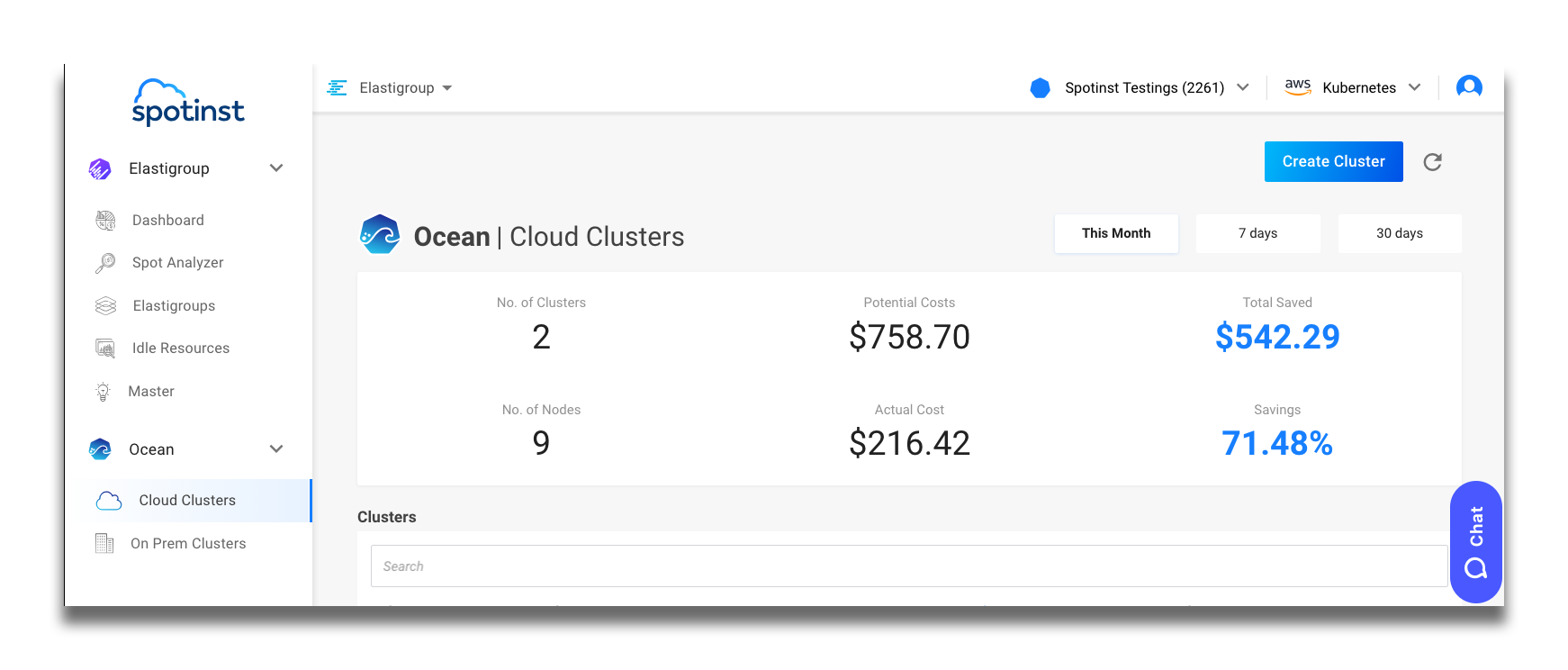1568x670 pixels.
Task: Switch to the 30 days view
Action: click(x=1399, y=233)
